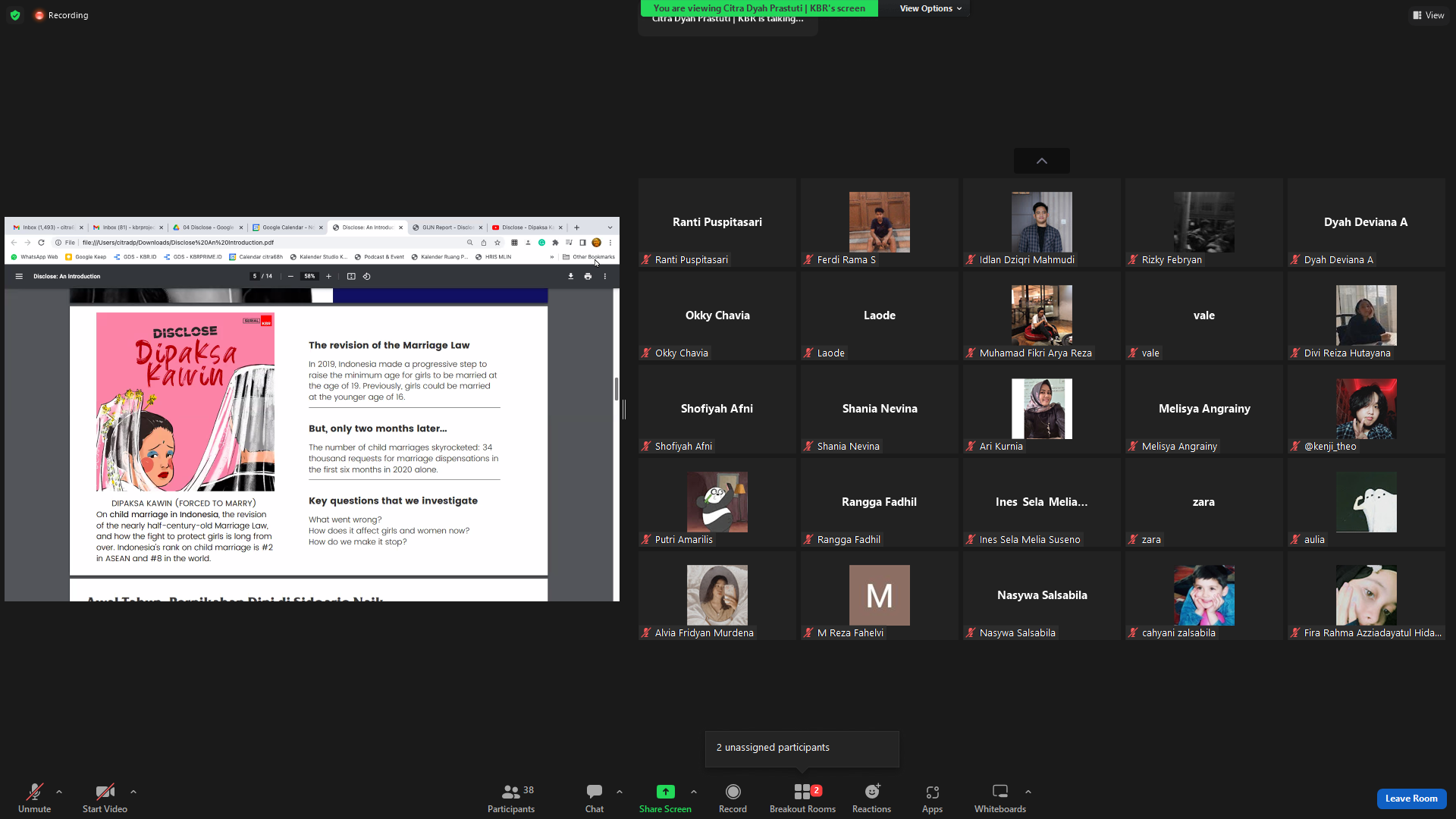Click the green Share Screen icon
This screenshot has height=819, width=1456.
[665, 792]
